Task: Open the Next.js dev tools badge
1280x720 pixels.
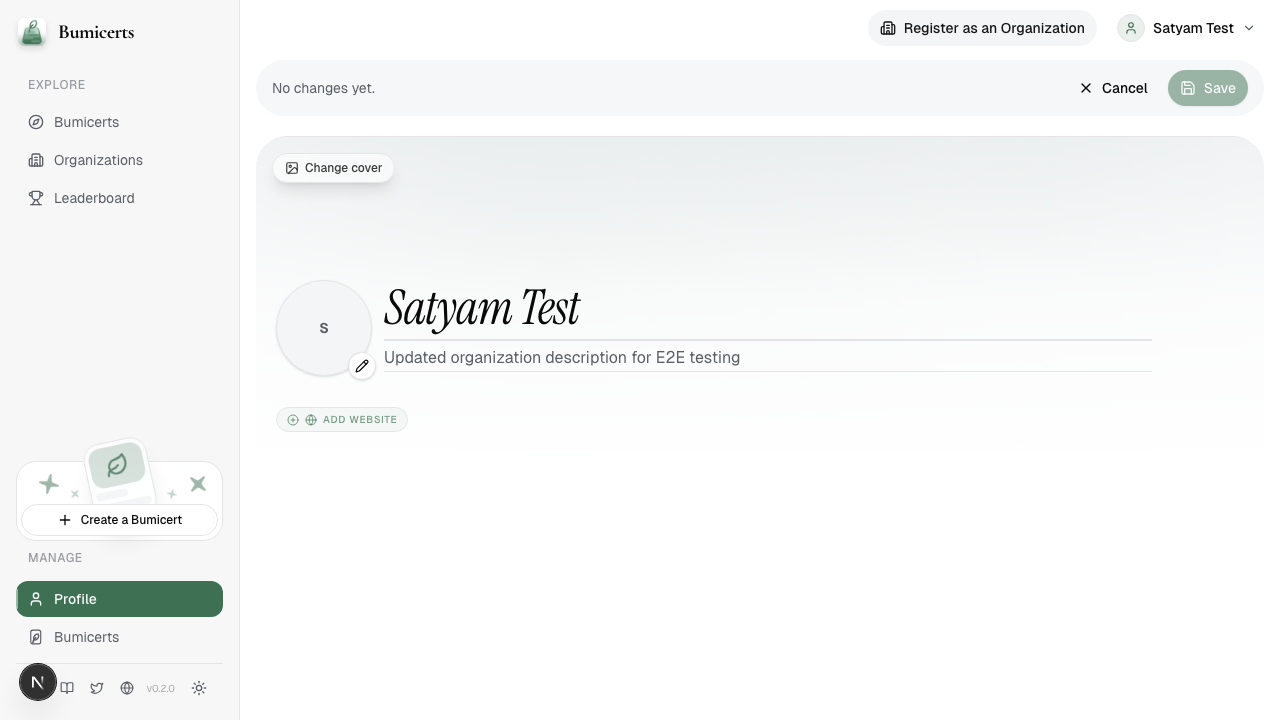Action: point(38,683)
